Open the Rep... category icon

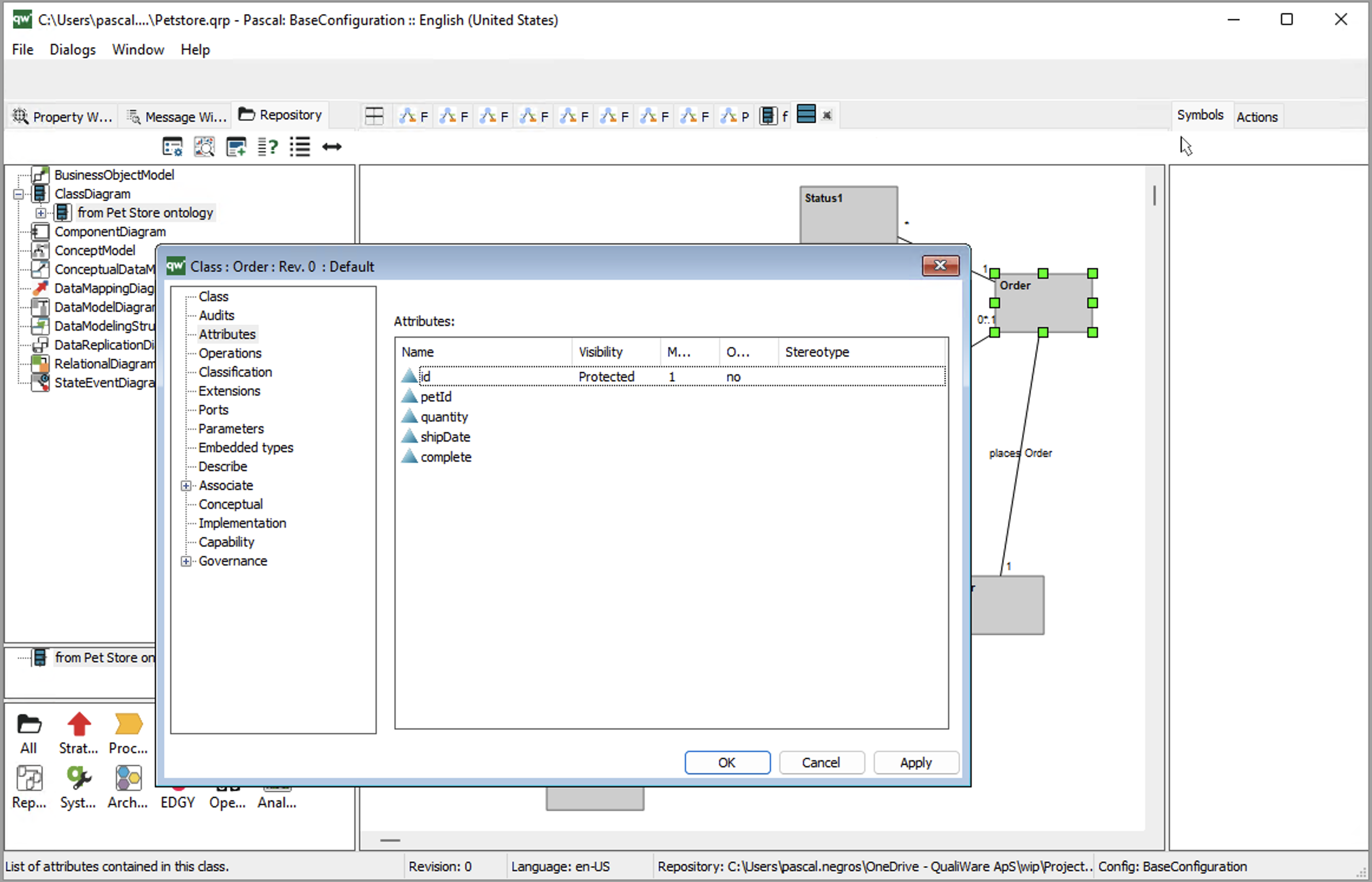[x=29, y=788]
